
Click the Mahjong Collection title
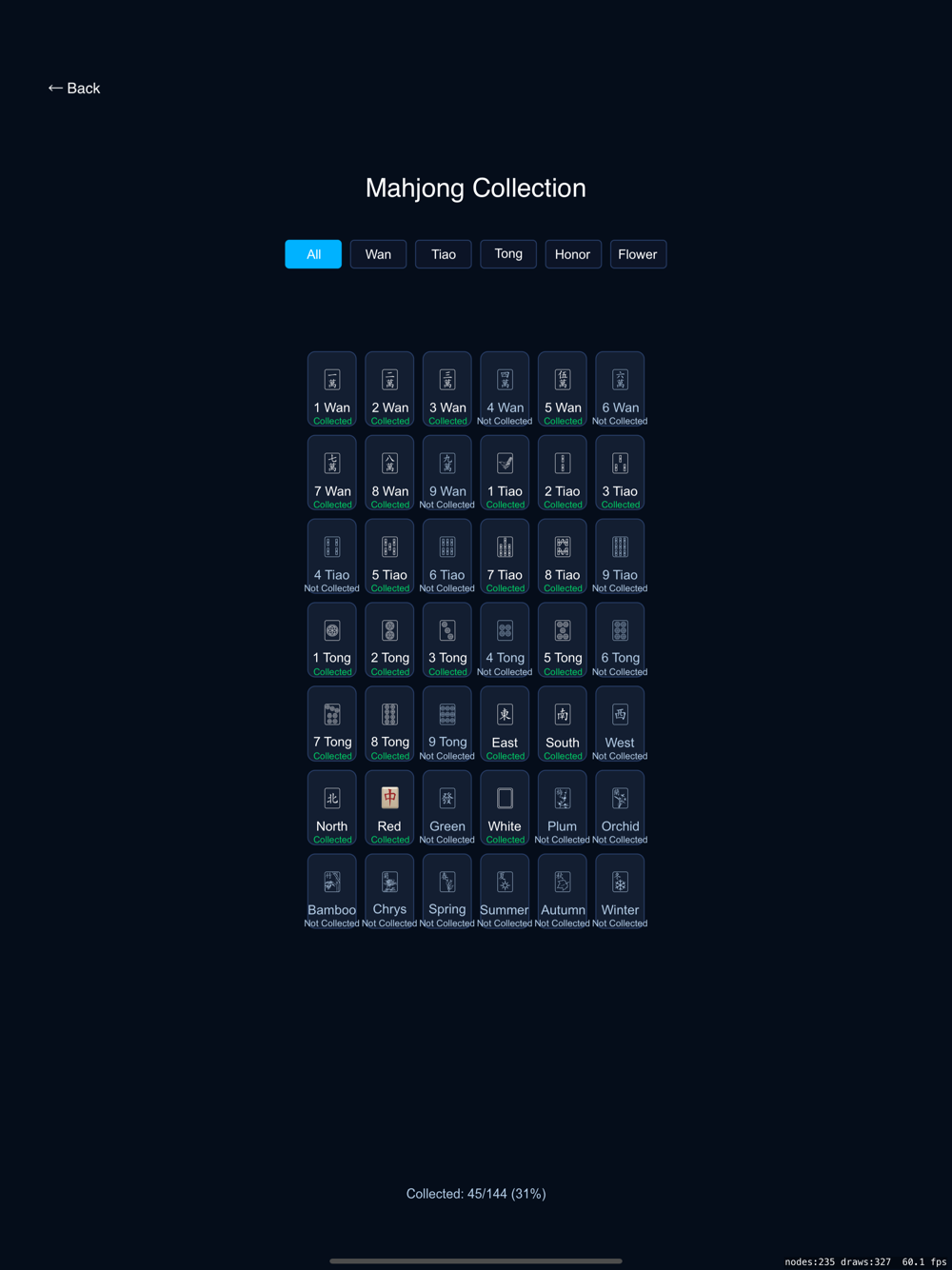tap(476, 189)
